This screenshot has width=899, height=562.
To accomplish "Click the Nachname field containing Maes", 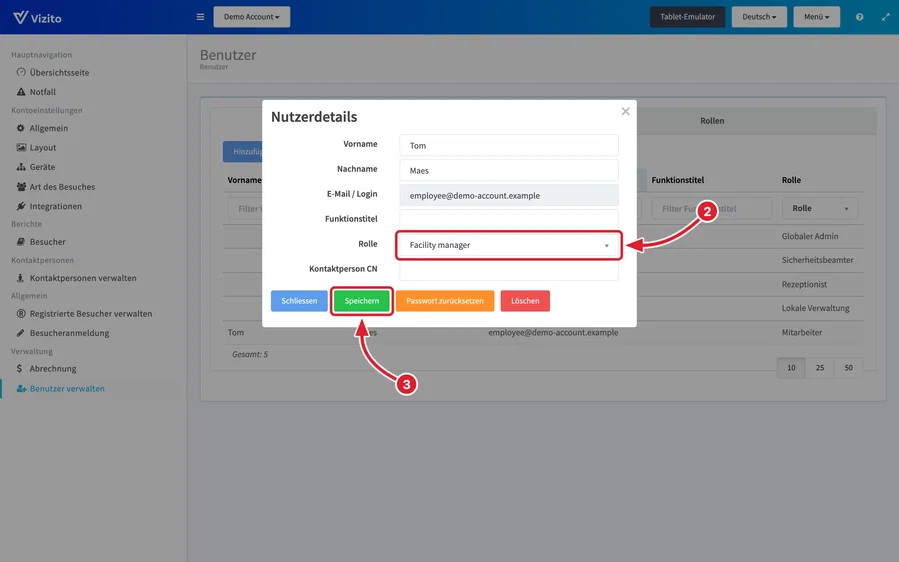I will tap(509, 170).
